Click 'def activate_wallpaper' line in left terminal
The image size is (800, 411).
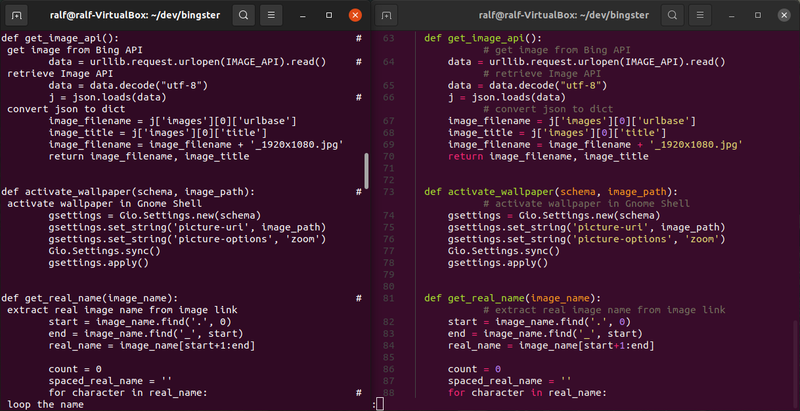[128, 192]
